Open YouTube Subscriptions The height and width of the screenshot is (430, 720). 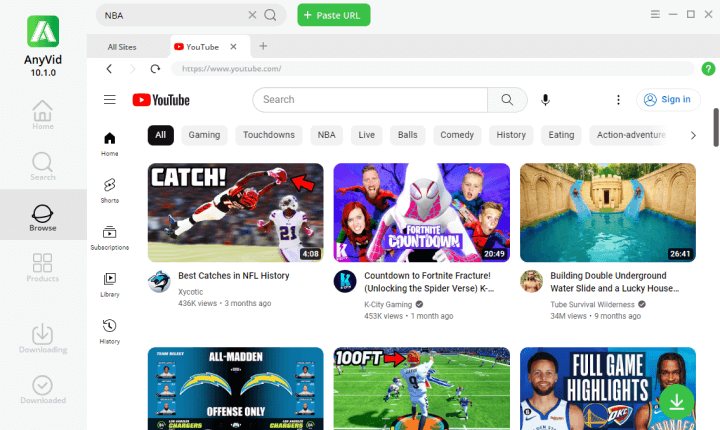click(110, 238)
